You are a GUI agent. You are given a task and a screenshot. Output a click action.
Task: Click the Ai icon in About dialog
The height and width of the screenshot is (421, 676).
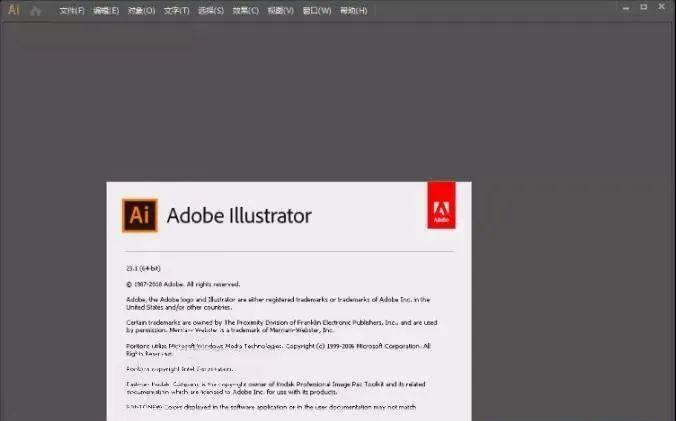[140, 215]
